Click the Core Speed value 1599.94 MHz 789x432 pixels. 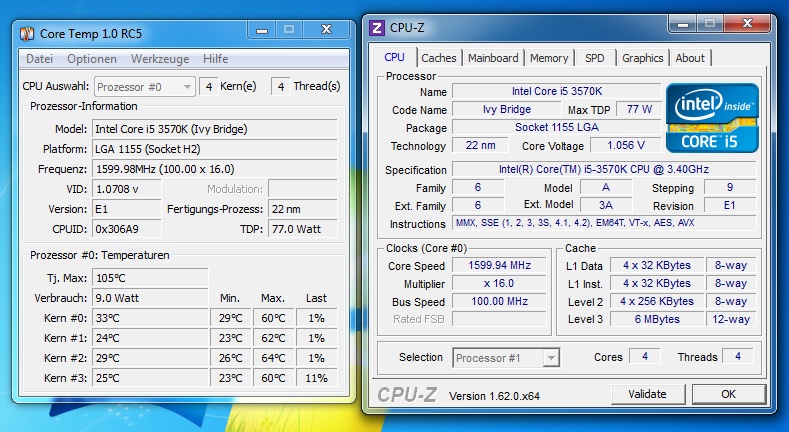coord(499,266)
